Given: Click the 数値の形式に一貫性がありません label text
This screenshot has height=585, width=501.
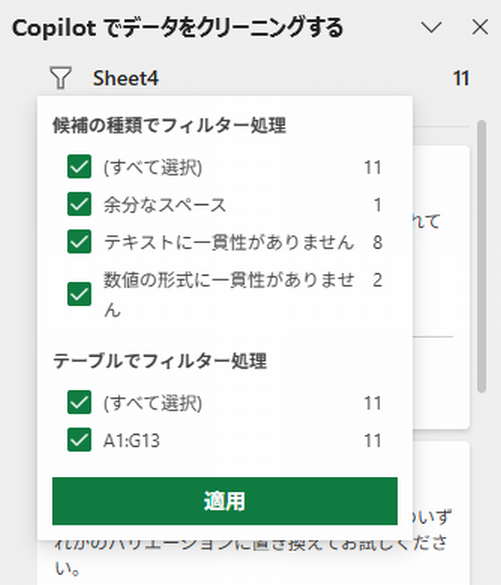Looking at the screenshot, I should coord(229,295).
